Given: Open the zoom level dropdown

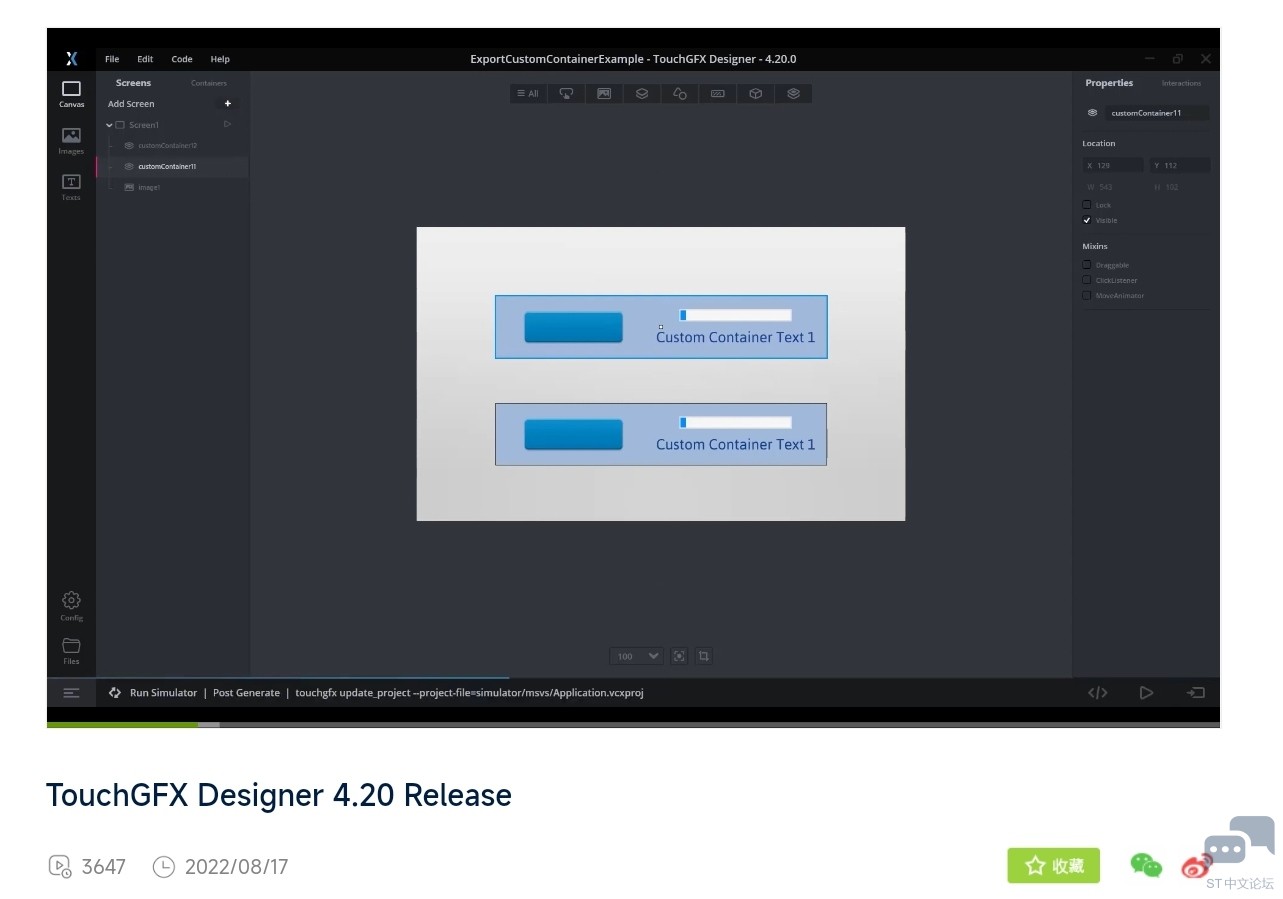Looking at the screenshot, I should 637,656.
